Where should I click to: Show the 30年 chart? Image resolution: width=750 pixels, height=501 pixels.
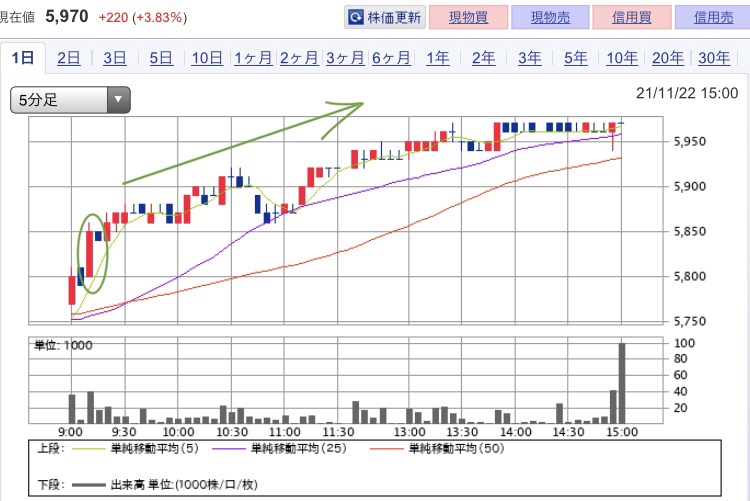tap(714, 58)
